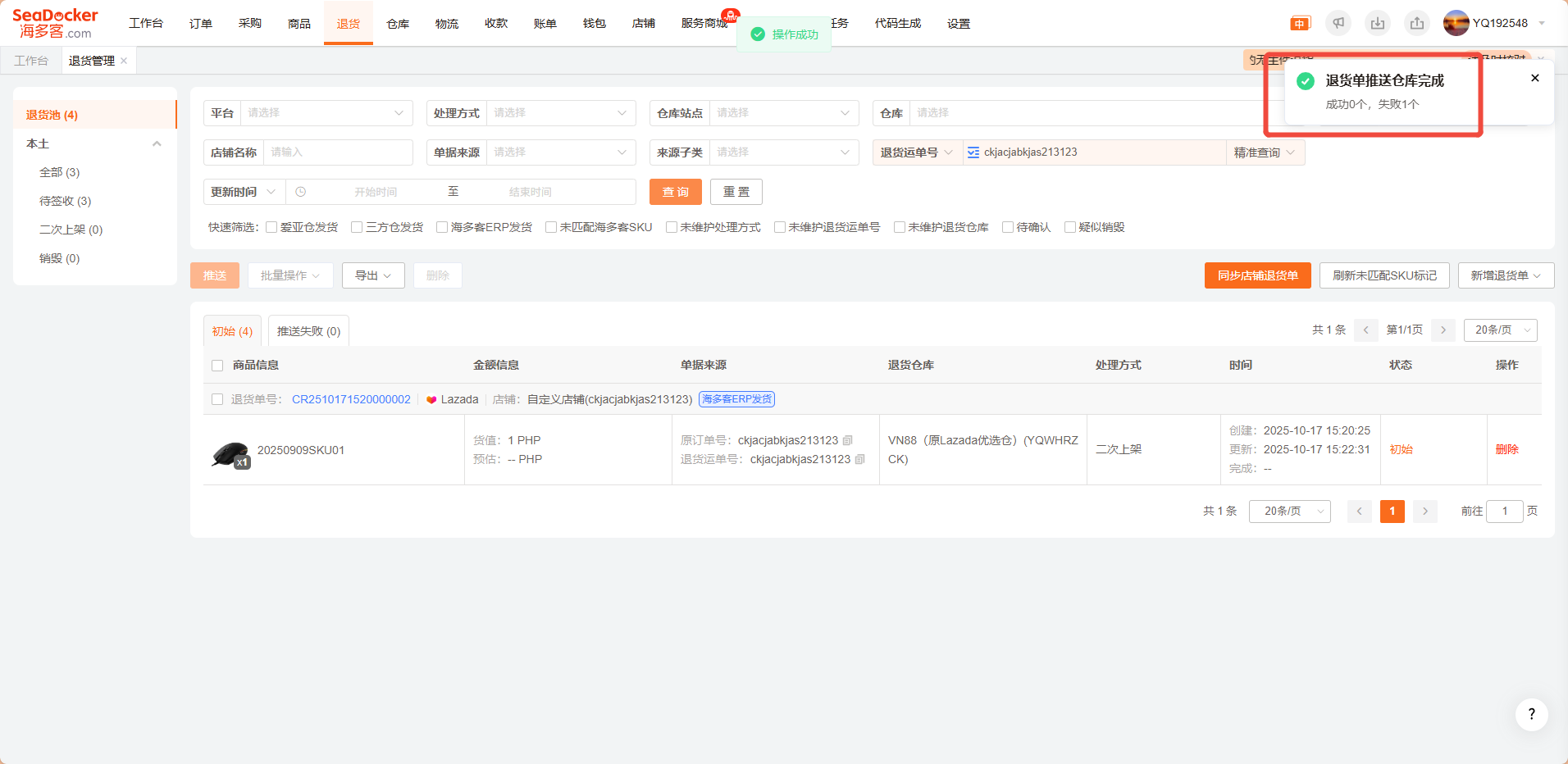
Task: Click the 同步店铺退货单 button
Action: 1257,276
